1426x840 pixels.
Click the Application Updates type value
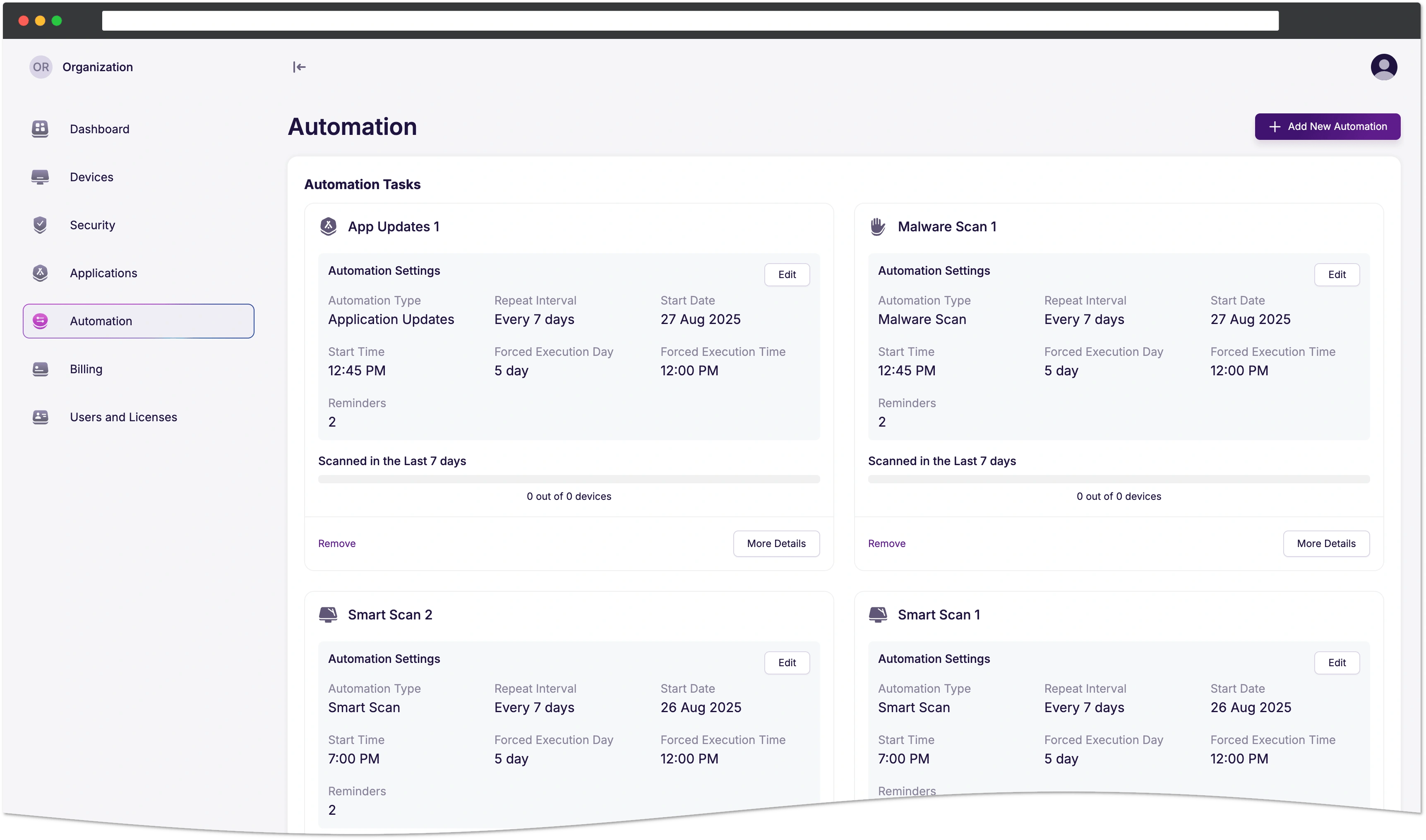(391, 319)
